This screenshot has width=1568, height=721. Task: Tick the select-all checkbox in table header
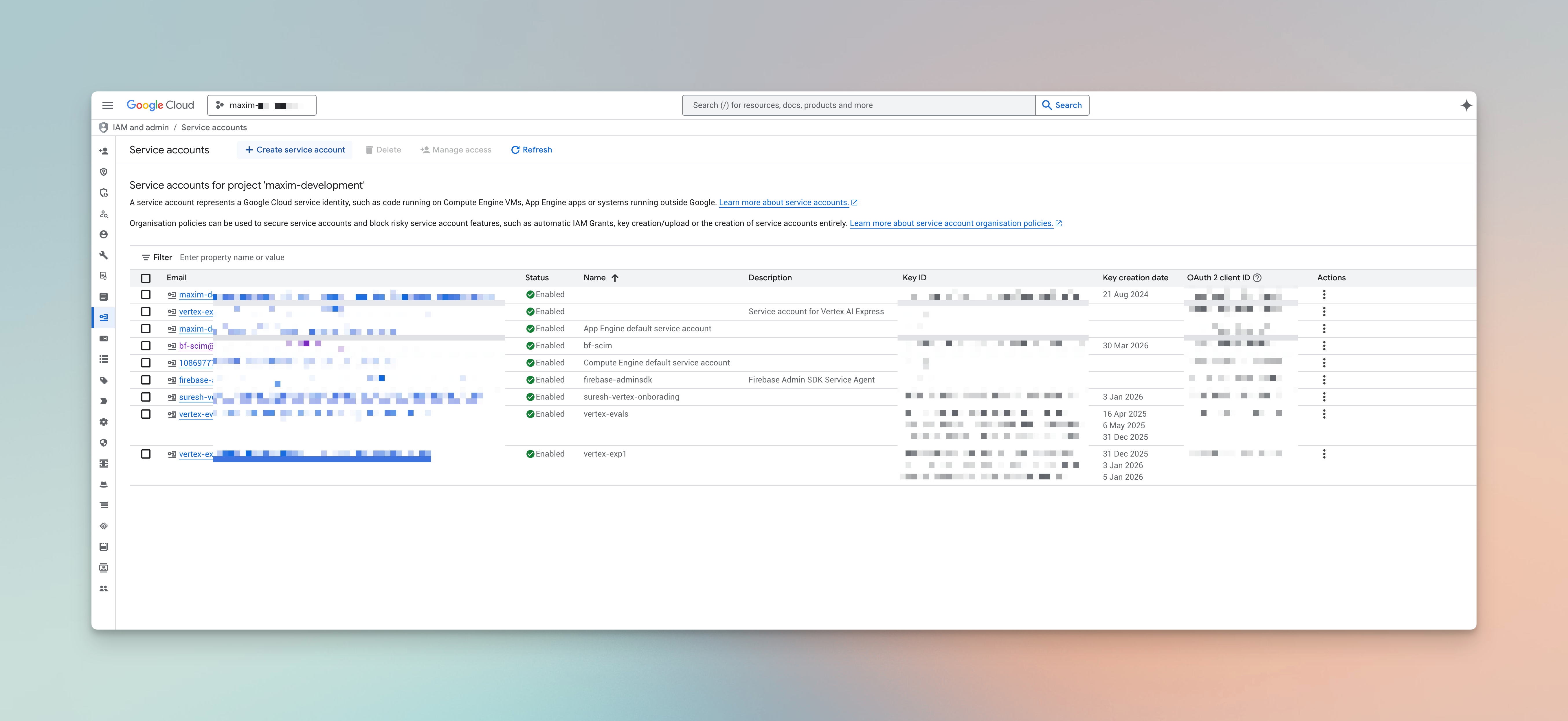click(x=146, y=278)
